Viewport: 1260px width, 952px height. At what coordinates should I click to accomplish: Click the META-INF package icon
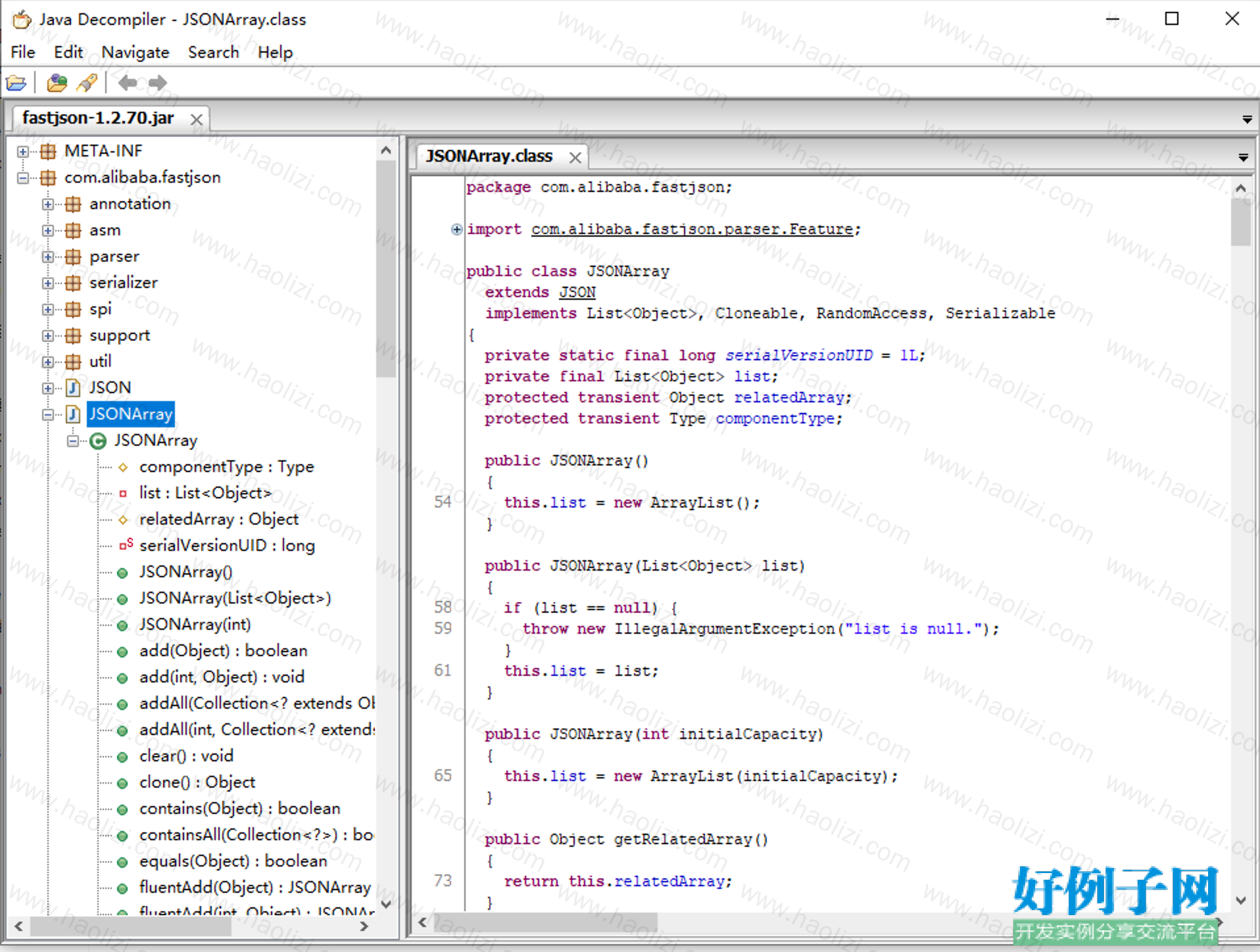click(x=48, y=151)
